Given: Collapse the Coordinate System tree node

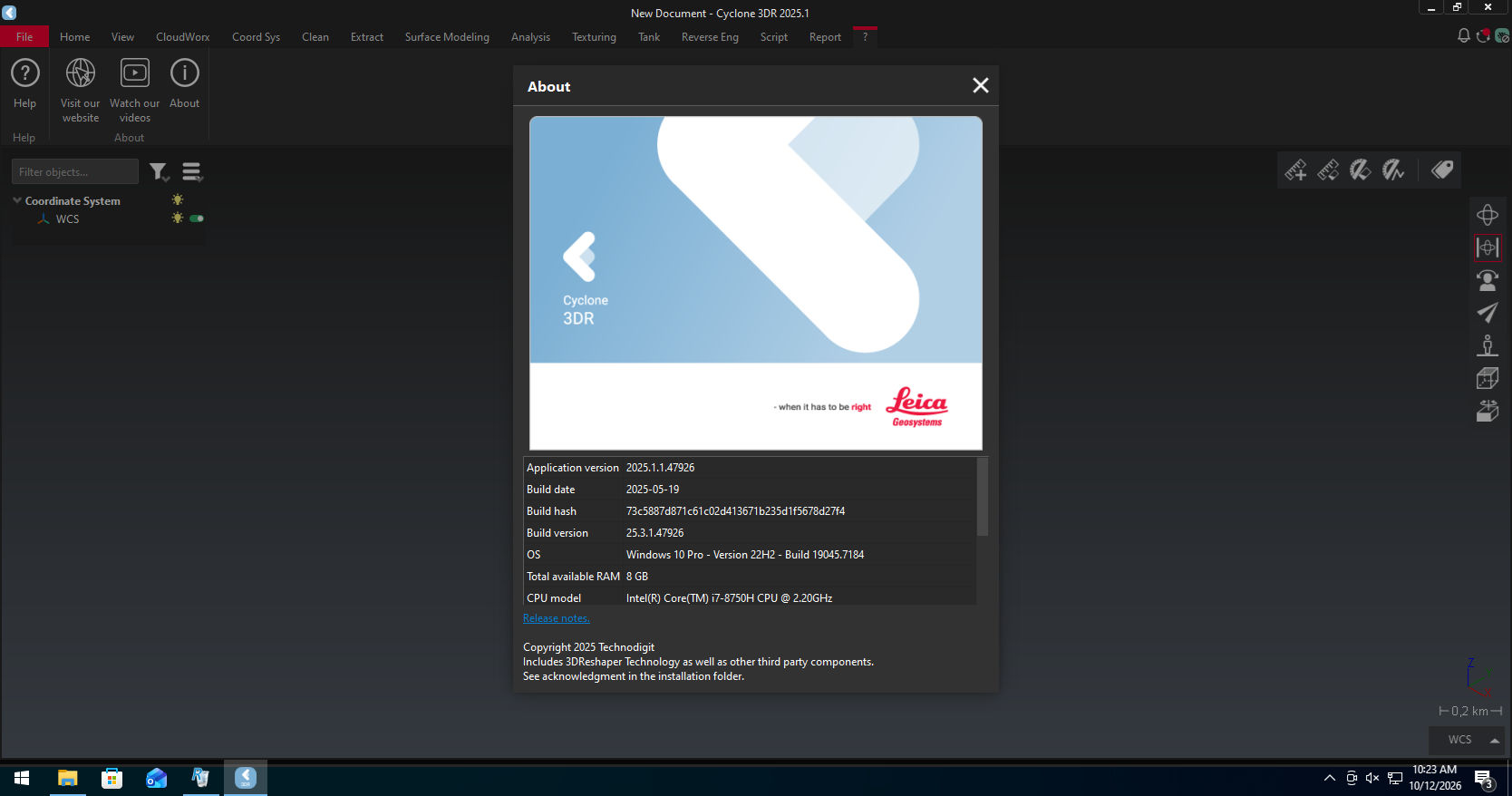Looking at the screenshot, I should coord(17,200).
